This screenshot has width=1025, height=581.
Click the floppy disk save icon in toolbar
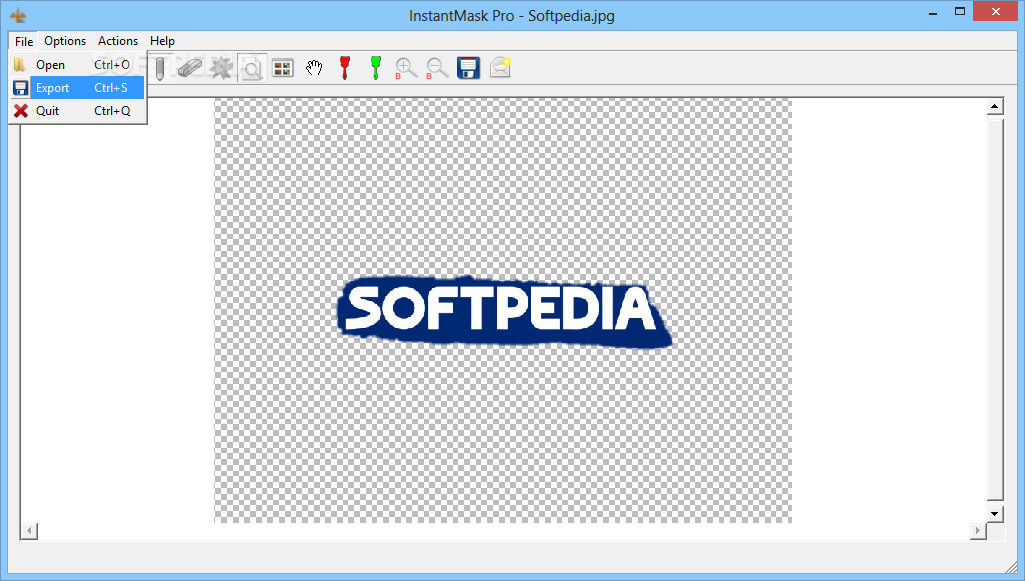(x=469, y=68)
